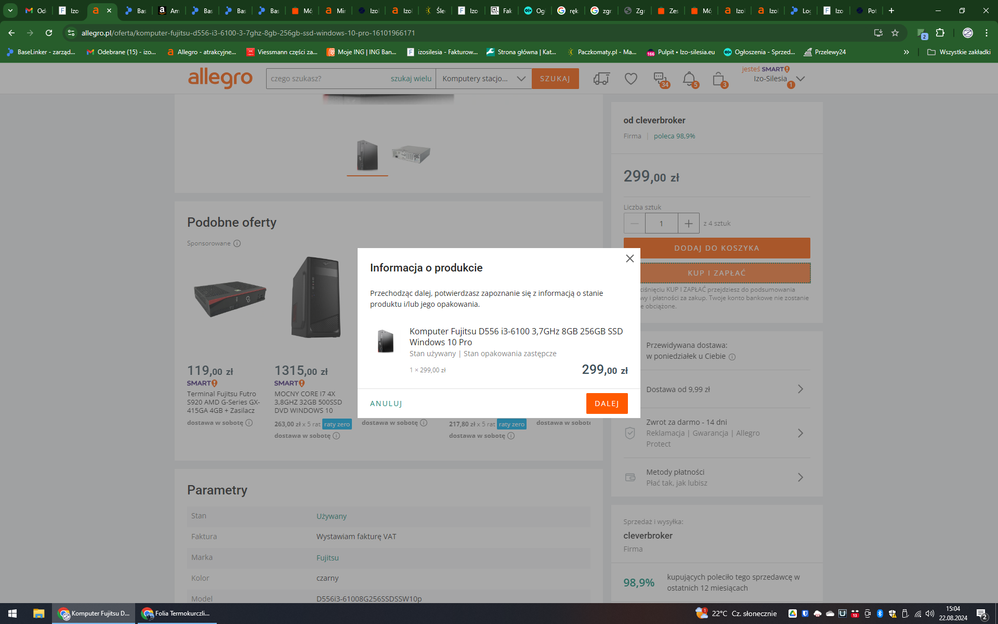Viewport: 998px width, 624px height.
Task: Open Paczkomaty.pl bookmark
Action: [601, 52]
